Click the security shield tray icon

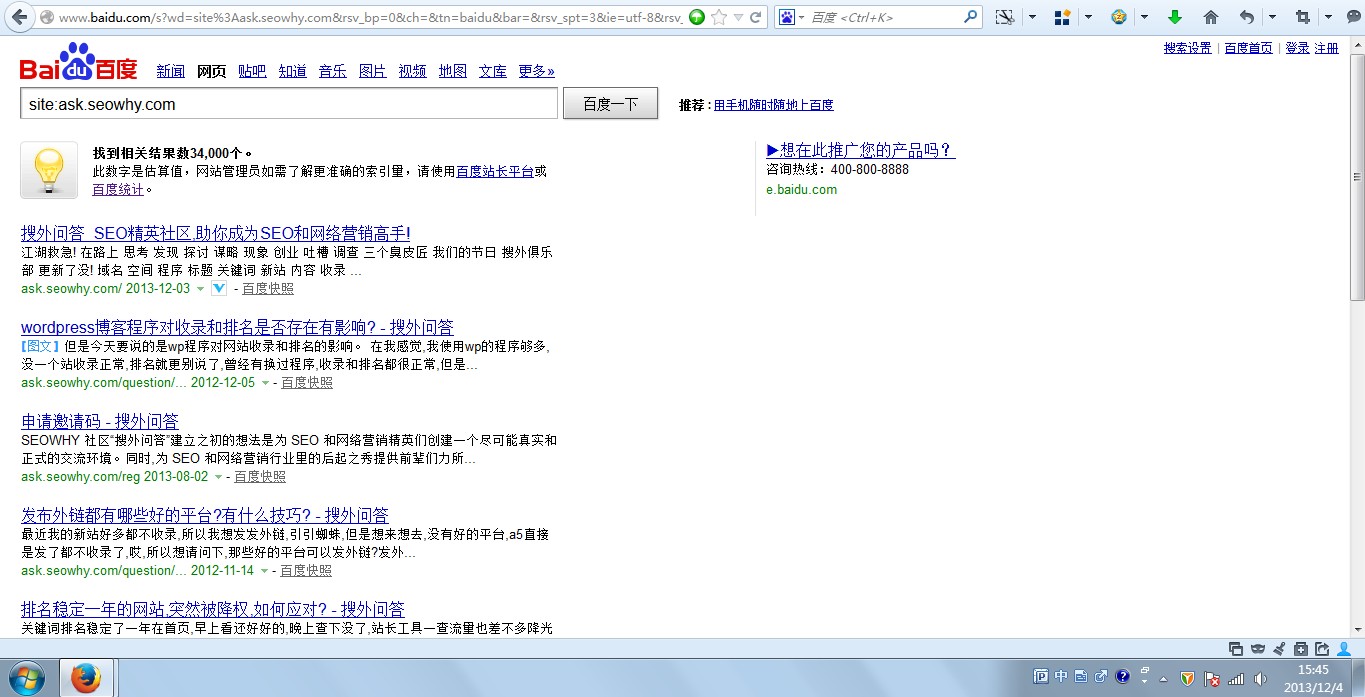(x=1187, y=678)
